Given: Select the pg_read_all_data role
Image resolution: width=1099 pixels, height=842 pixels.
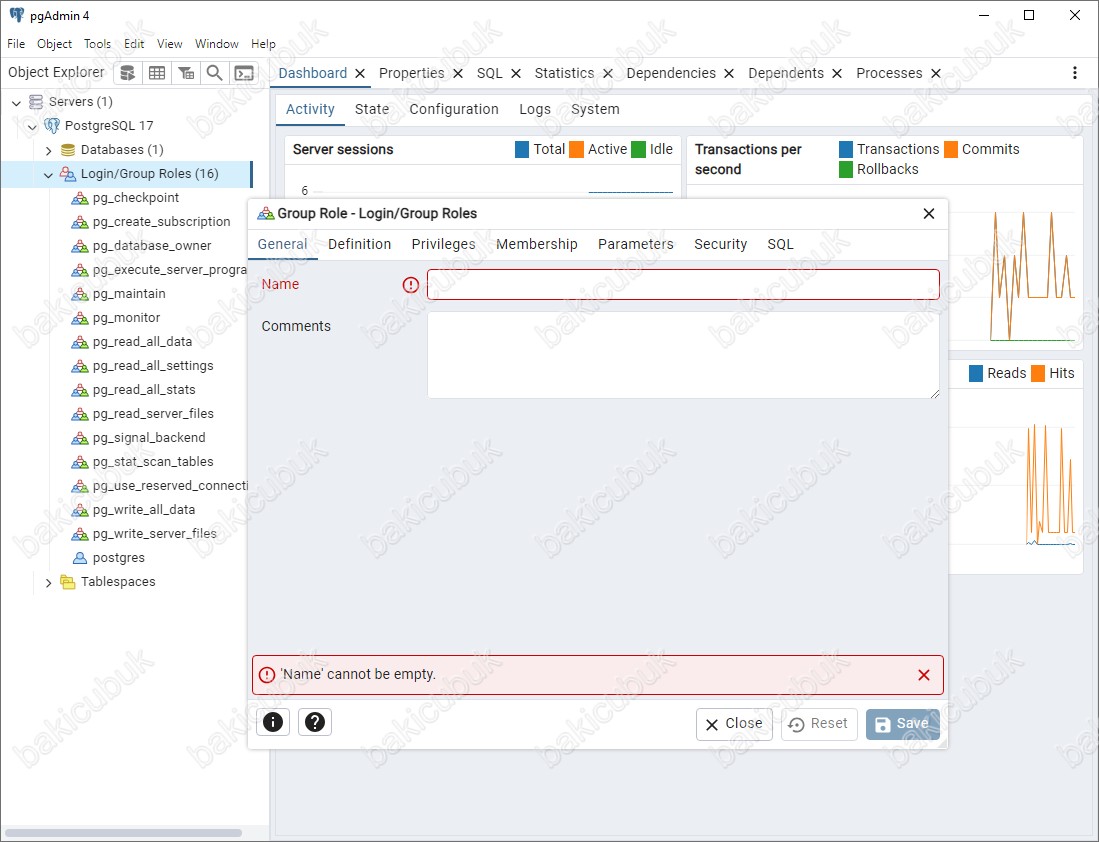Looking at the screenshot, I should pyautogui.click(x=142, y=342).
